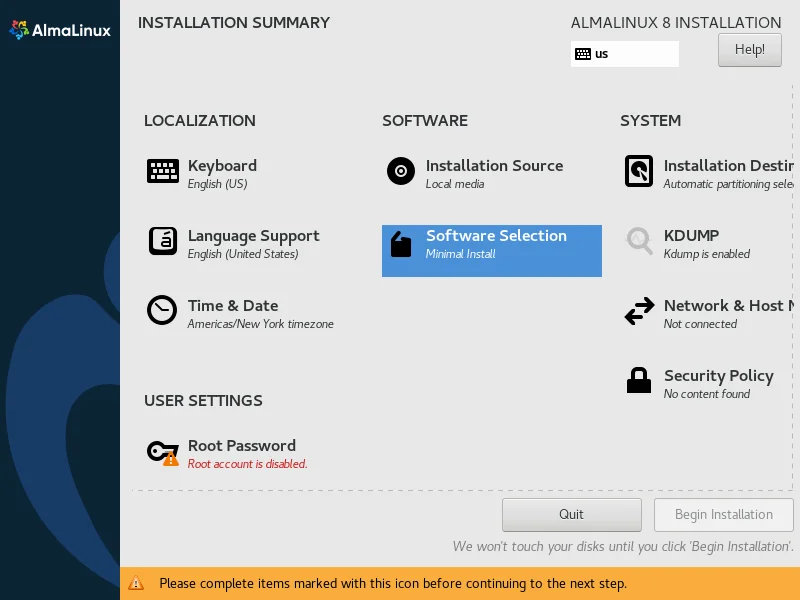Viewport: 800px width, 600px height.
Task: Open Installation Source label
Action: point(494,165)
